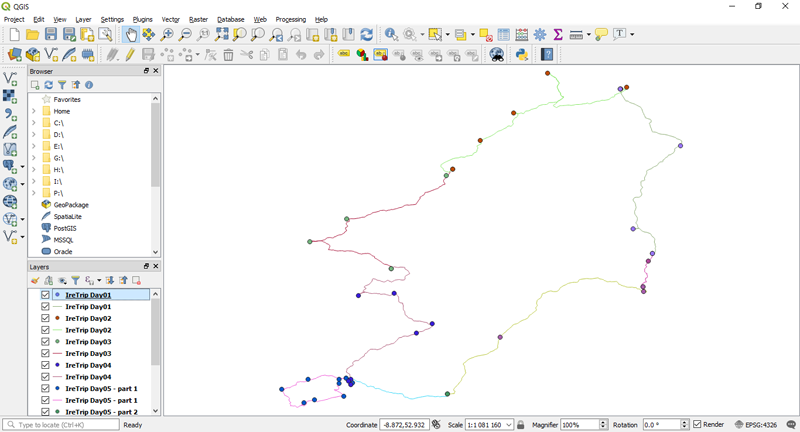Select PostGIS in the Browser tree
This screenshot has width=800, height=432.
64,228
